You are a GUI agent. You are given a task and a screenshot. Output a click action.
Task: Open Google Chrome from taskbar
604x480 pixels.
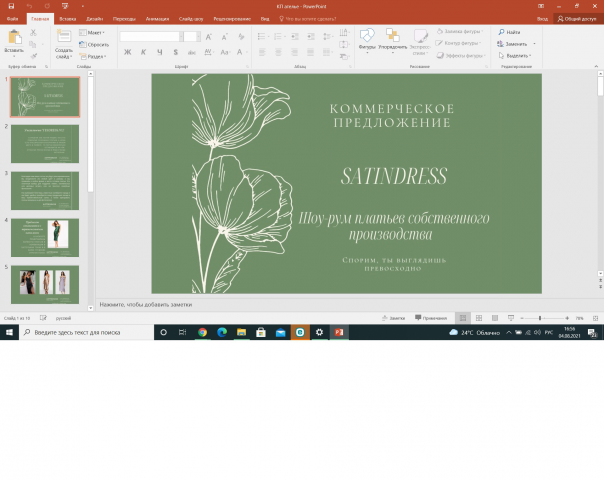pos(202,332)
